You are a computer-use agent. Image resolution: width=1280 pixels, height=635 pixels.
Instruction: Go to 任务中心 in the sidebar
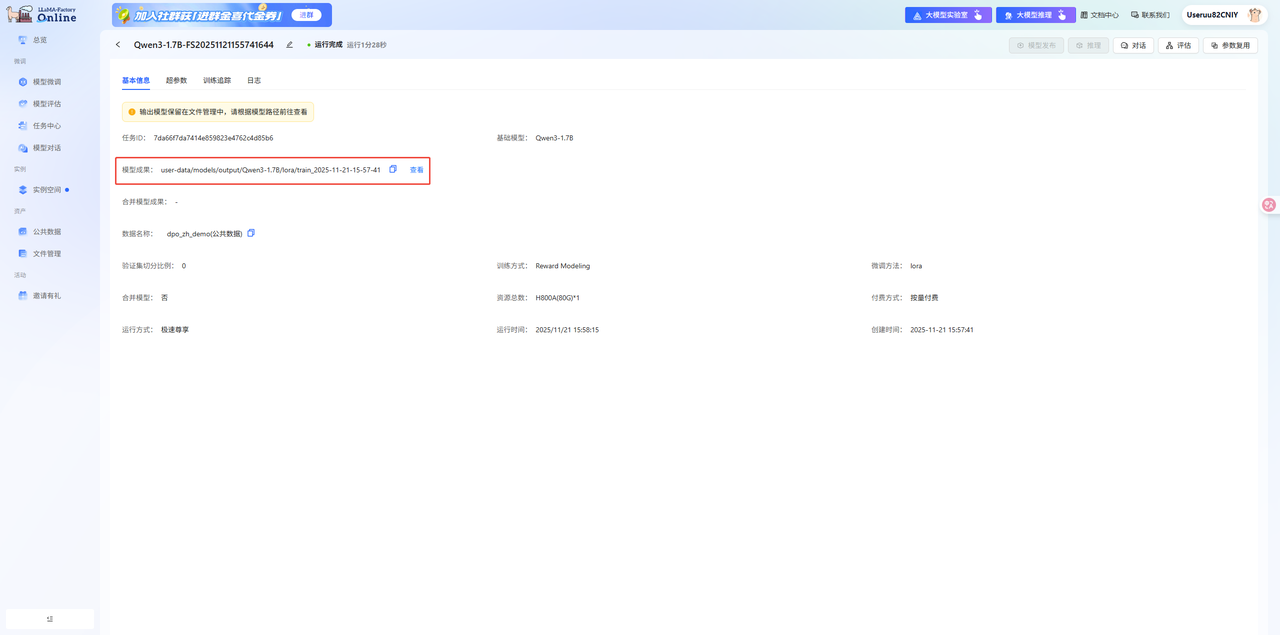tap(46, 126)
